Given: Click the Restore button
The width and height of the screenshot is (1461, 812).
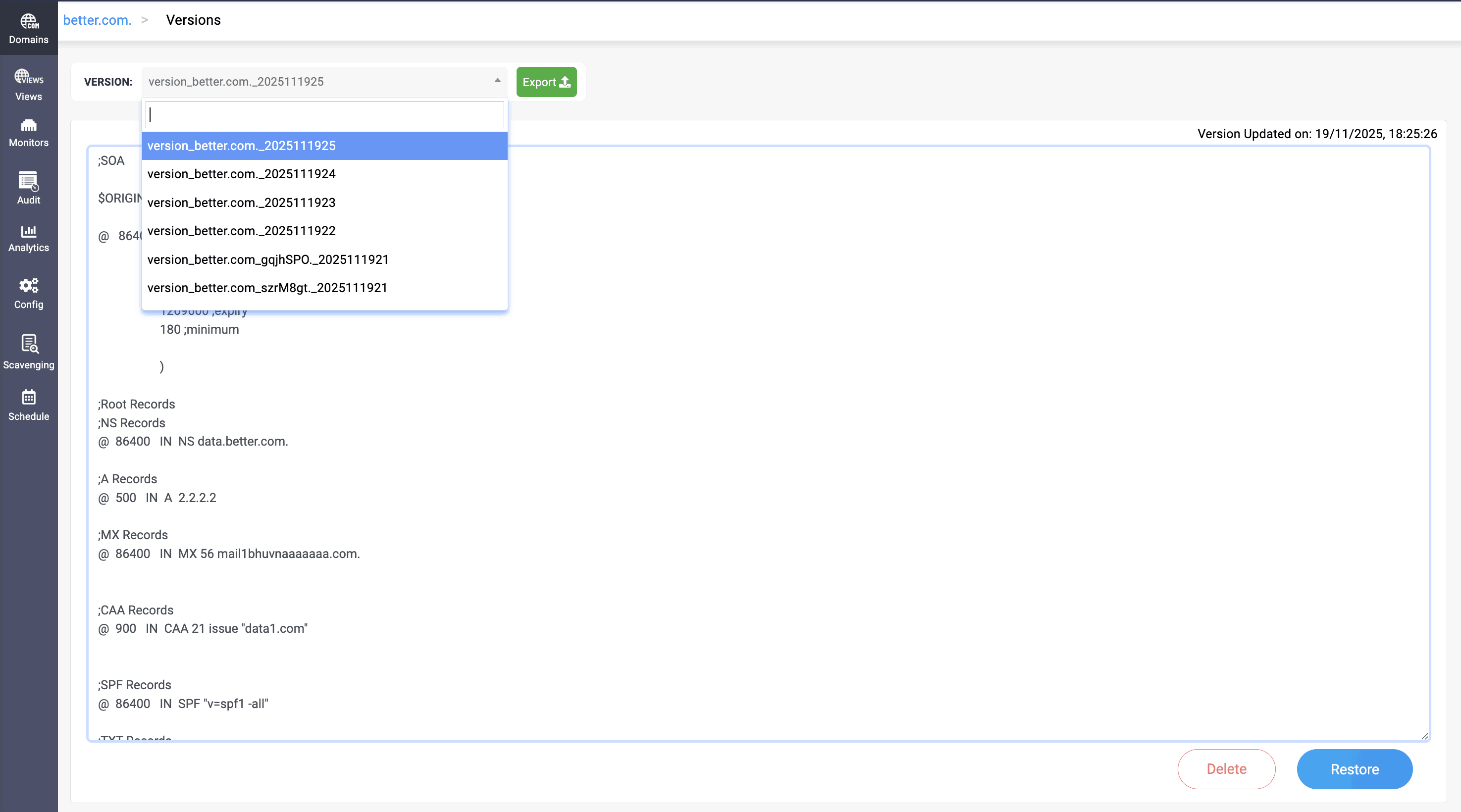Looking at the screenshot, I should (1355, 769).
